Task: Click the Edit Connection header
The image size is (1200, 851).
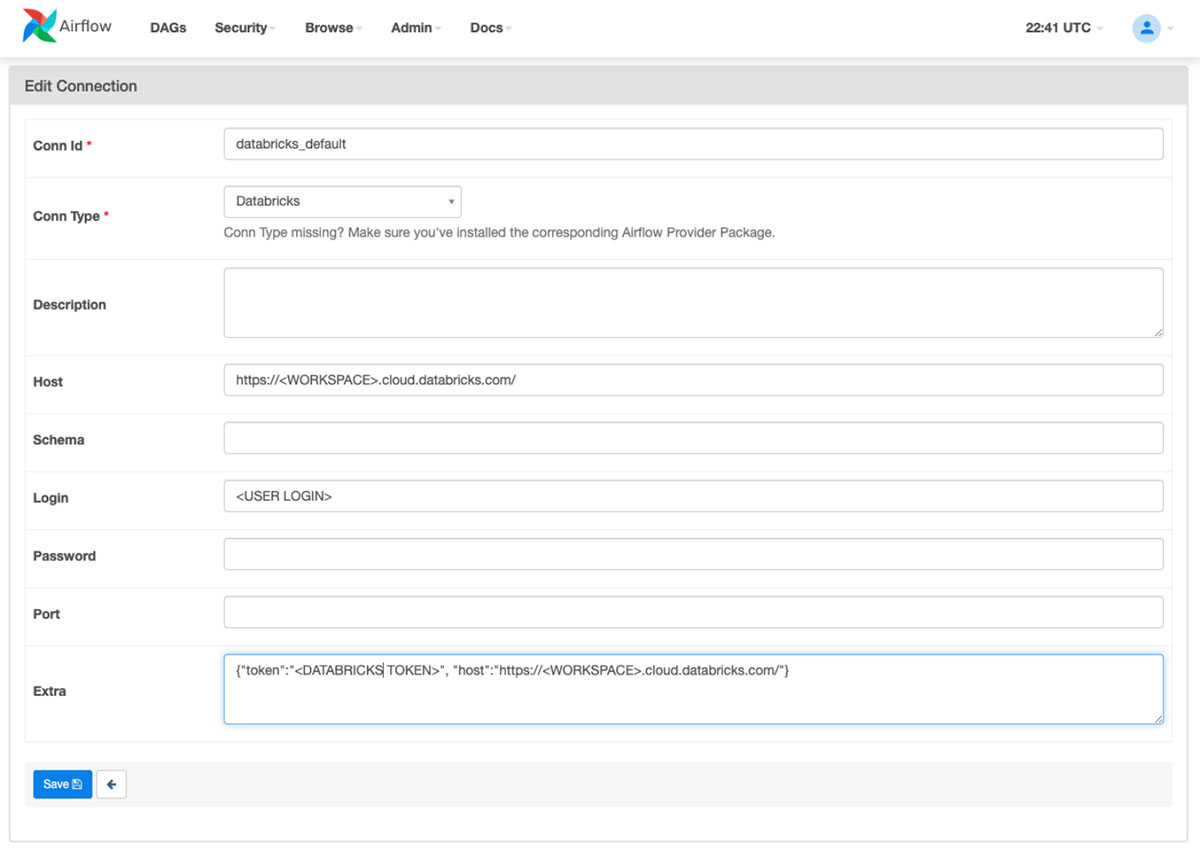Action: point(80,86)
